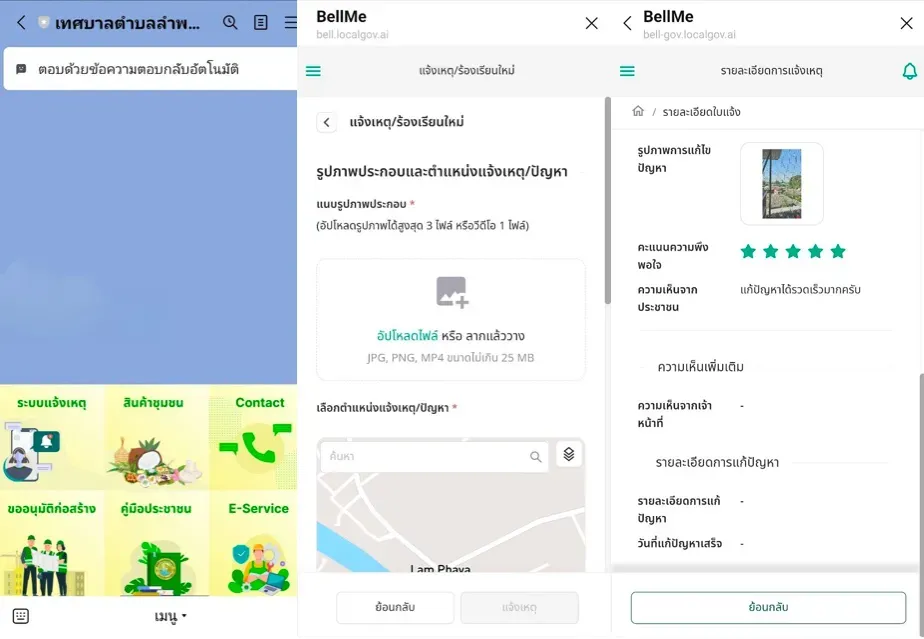The width and height of the screenshot is (924, 639).
Task: Click the comment text แก้ปัญหาได้รวดเร็วมากครับ
Action: pos(800,289)
